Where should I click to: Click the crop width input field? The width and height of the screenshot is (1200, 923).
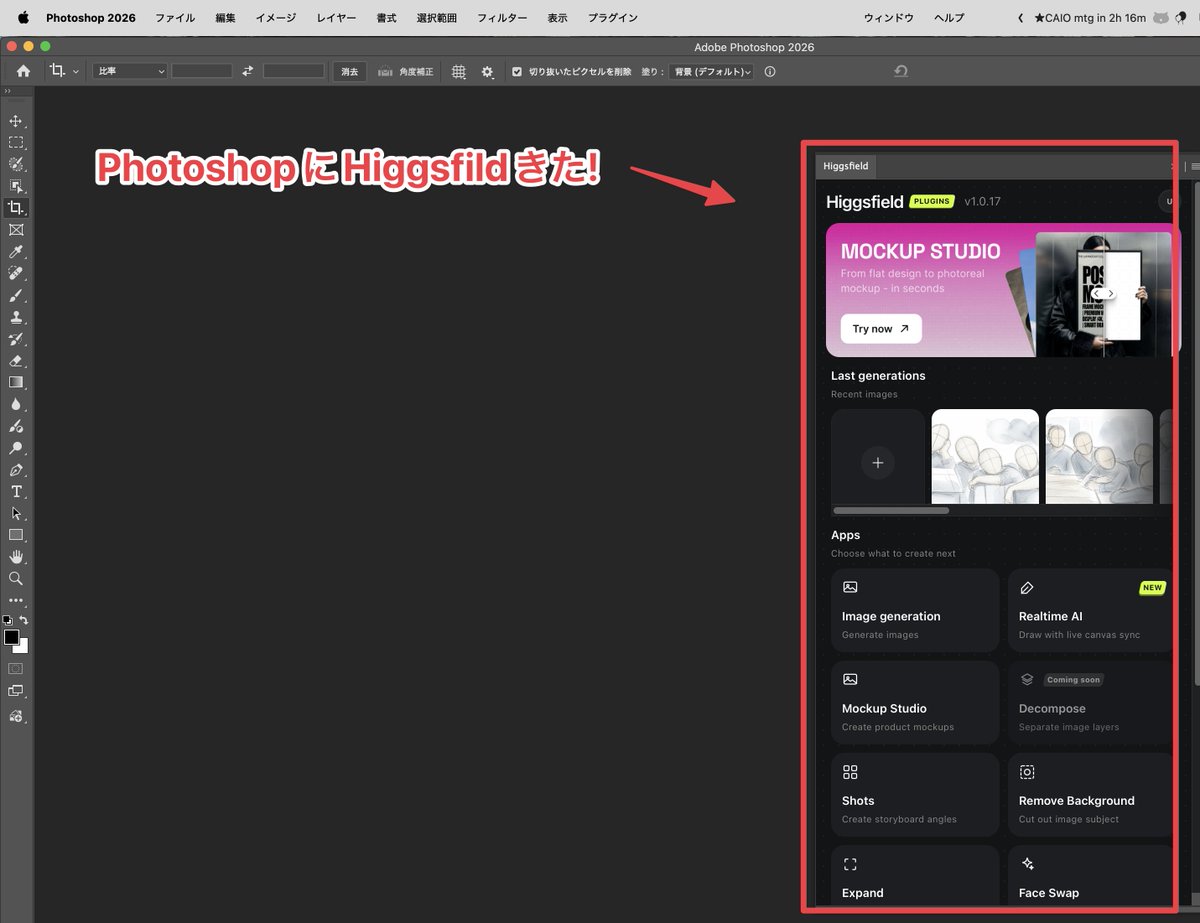coord(202,71)
